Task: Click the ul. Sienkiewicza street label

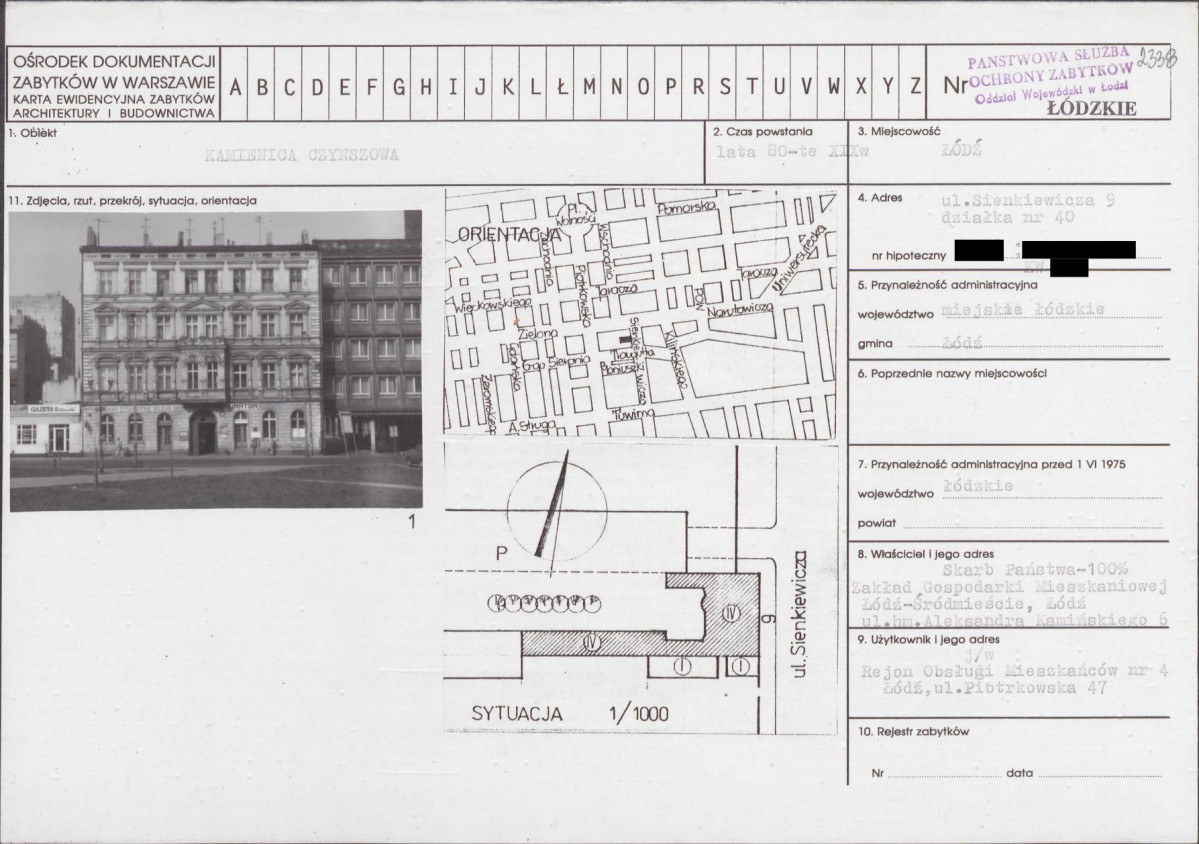Action: 798,614
